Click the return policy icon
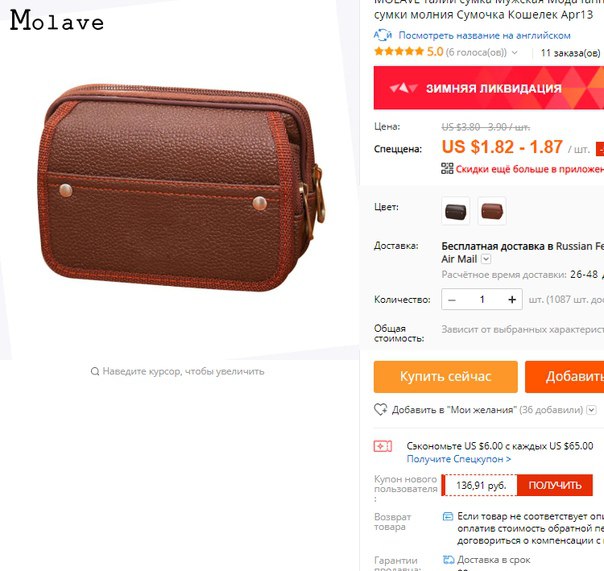The width and height of the screenshot is (604, 571). 448,516
